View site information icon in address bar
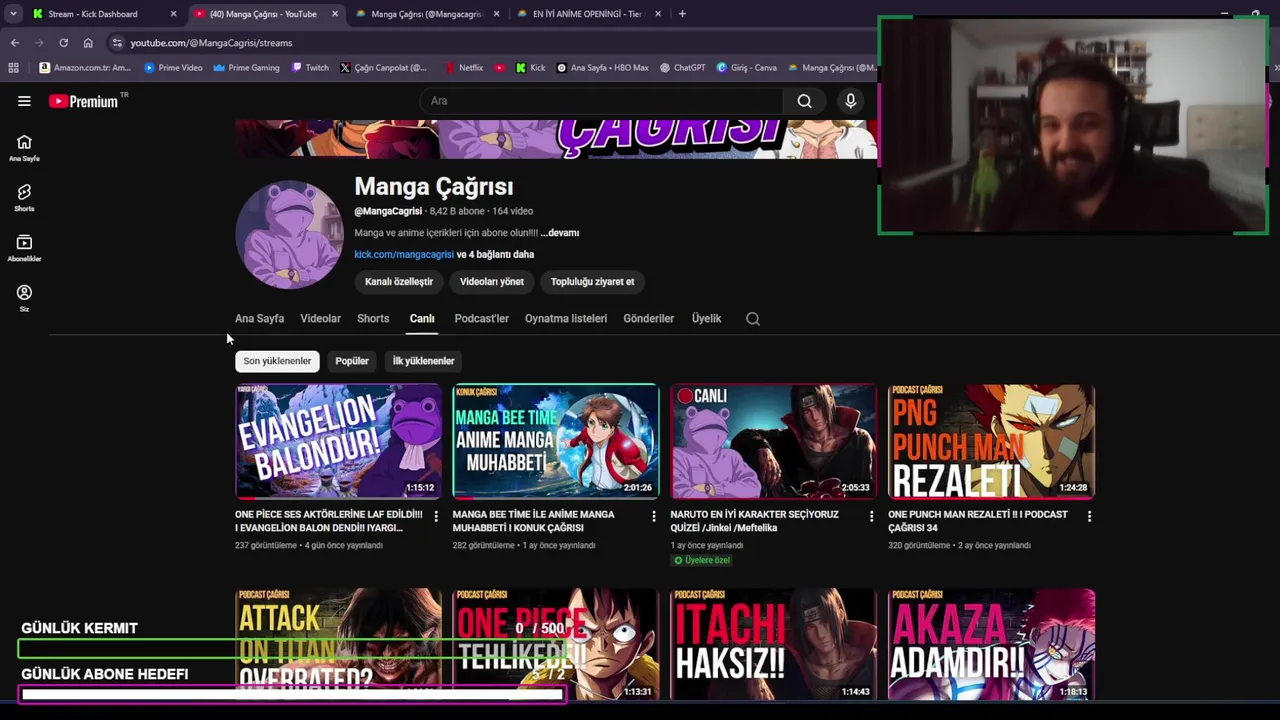The width and height of the screenshot is (1280, 720). [x=117, y=43]
